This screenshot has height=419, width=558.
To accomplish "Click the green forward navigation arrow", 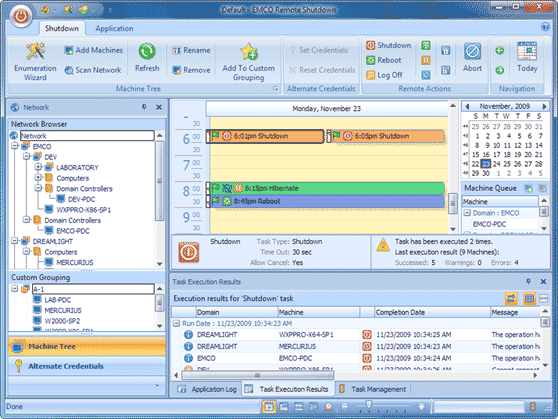I will (500, 70).
